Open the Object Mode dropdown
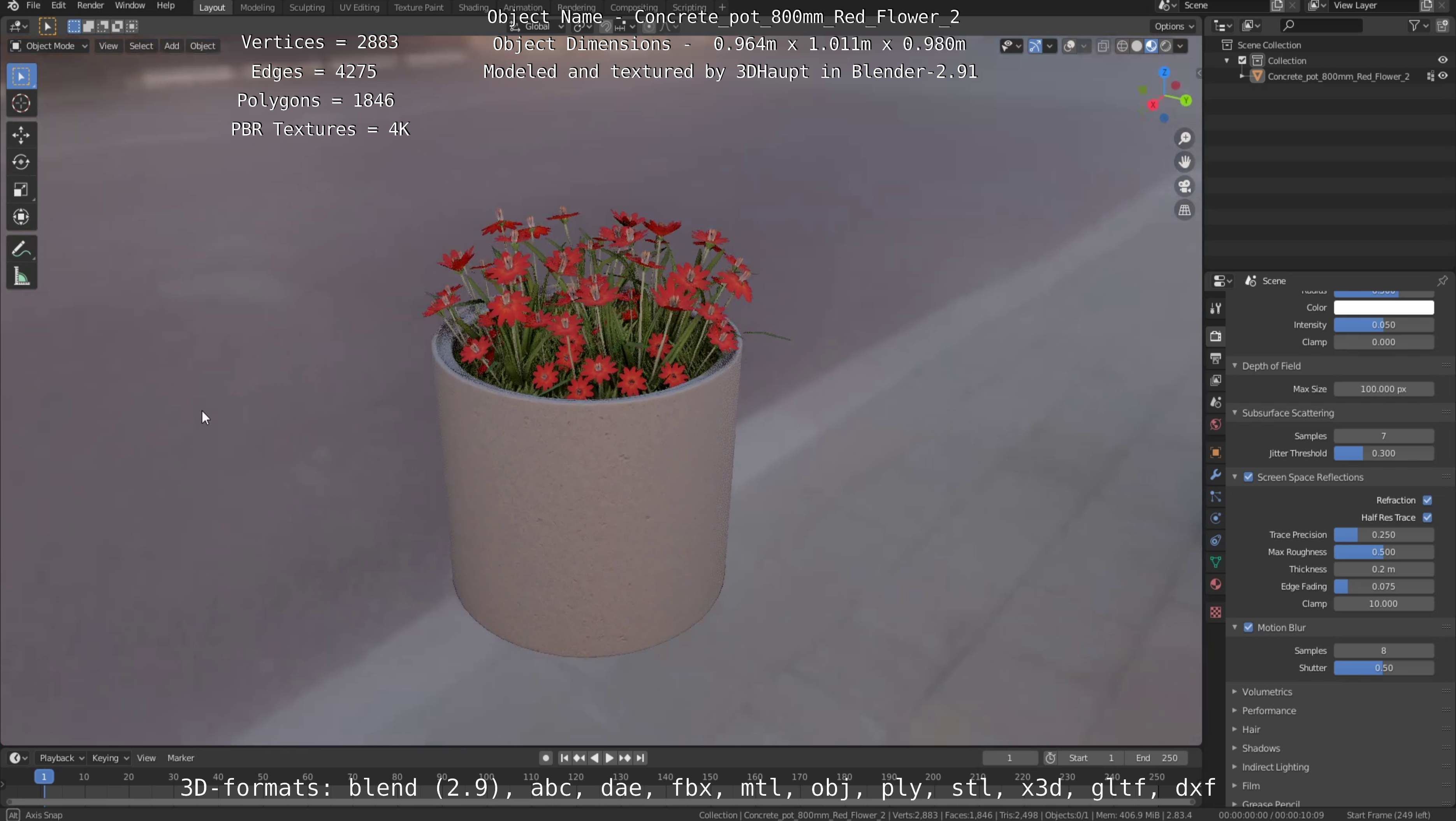Viewport: 1456px width, 821px height. [49, 46]
